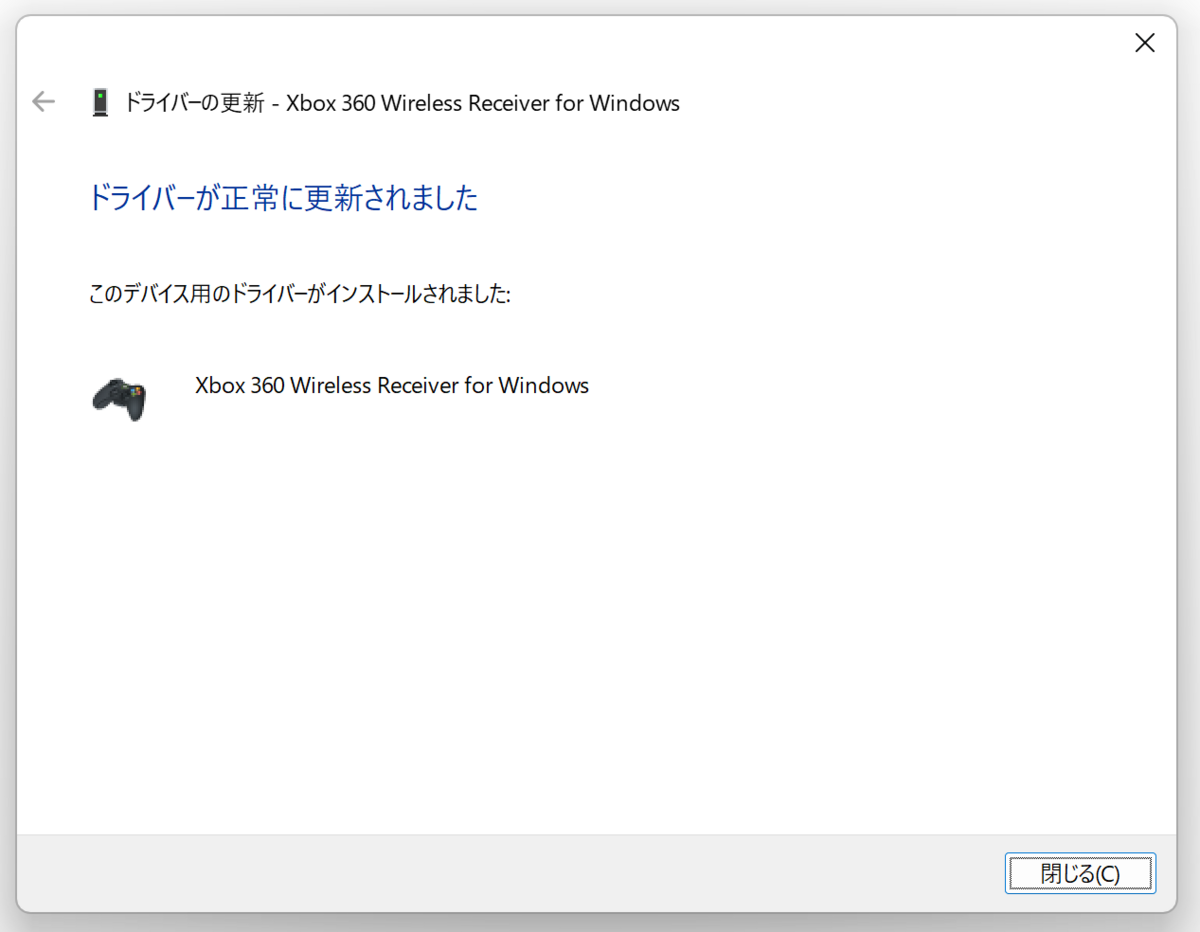Viewport: 1200px width, 932px height.
Task: Click the このデバイス用のドライバーがインストールされました text
Action: [300, 295]
